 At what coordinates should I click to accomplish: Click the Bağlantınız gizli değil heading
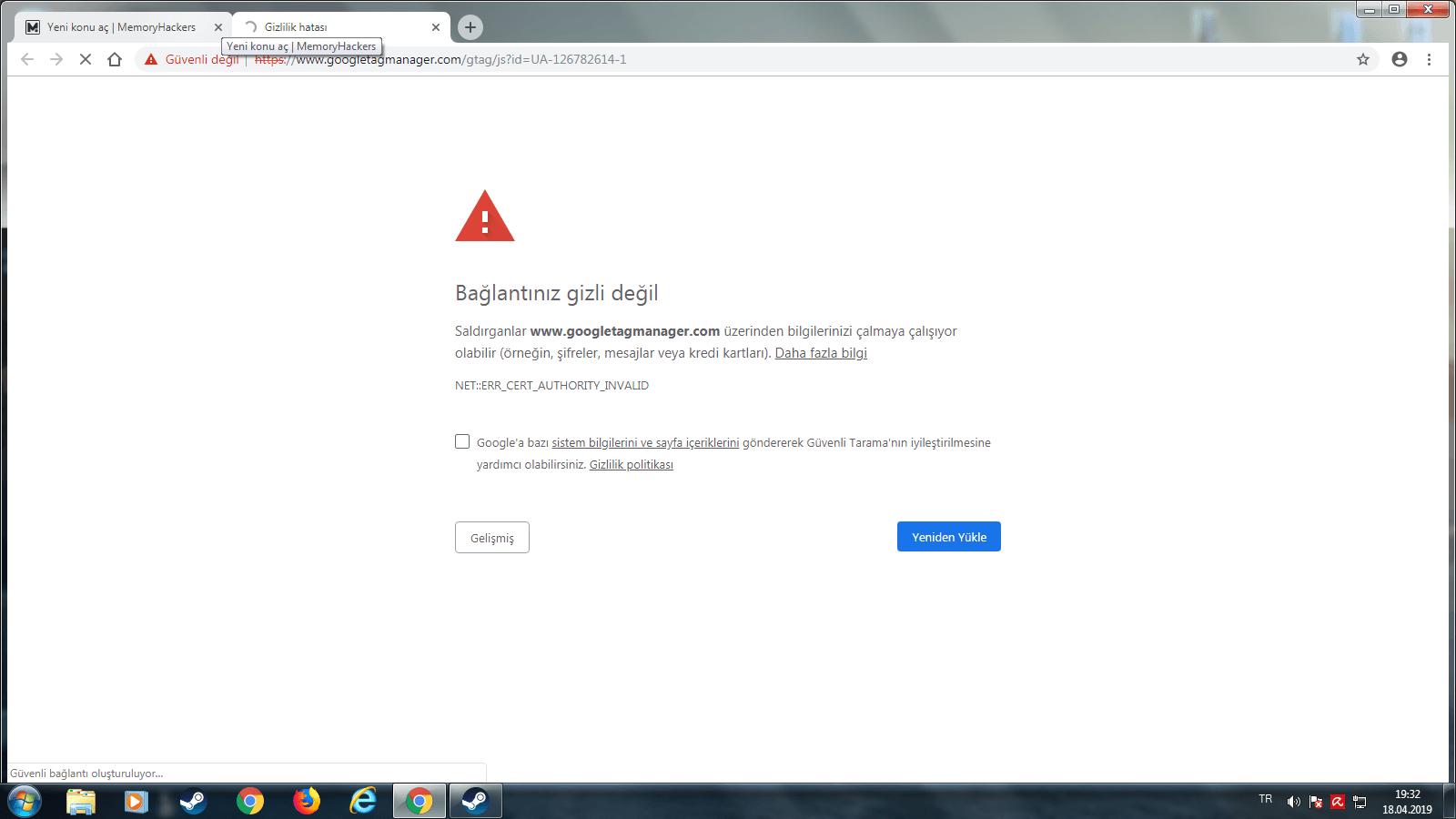click(556, 293)
